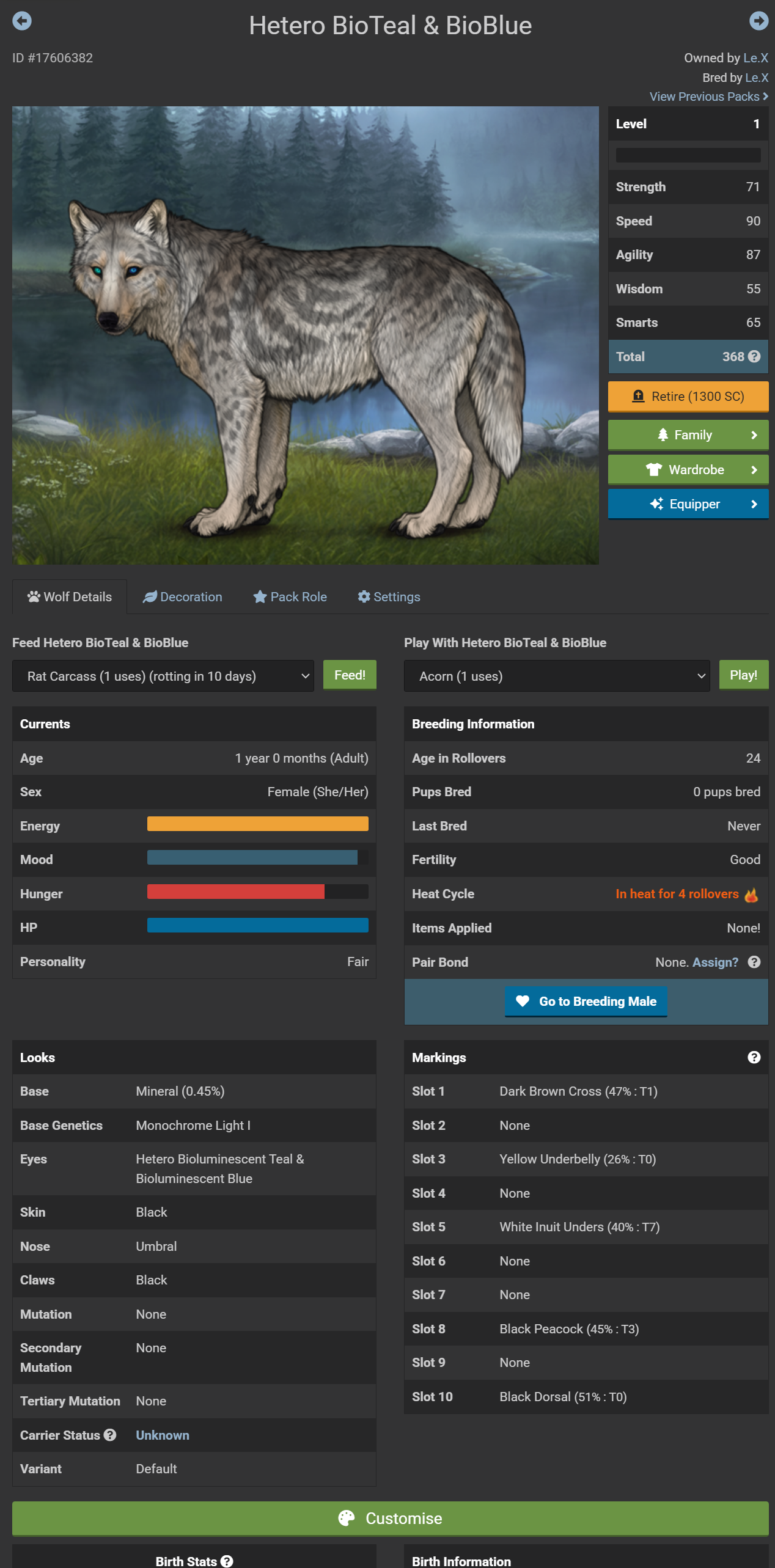Click the Mood bar
The width and height of the screenshot is (775, 1568).
coord(258,857)
